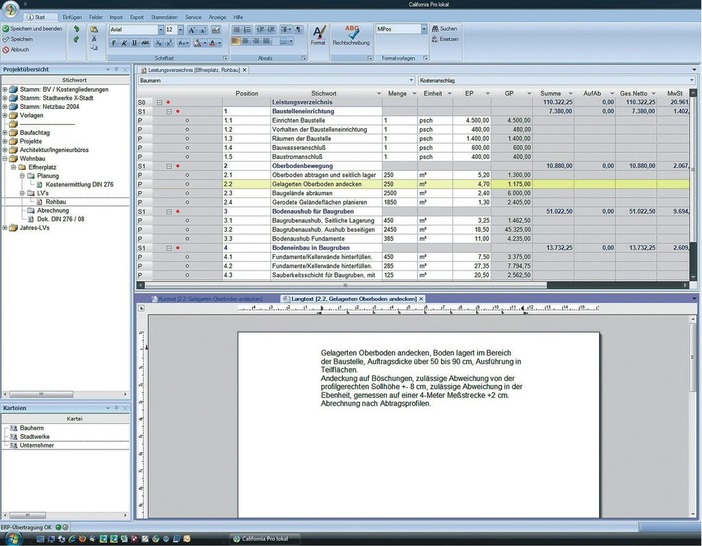
Task: Select the Rohbau item in project tree
Action: tap(55, 202)
